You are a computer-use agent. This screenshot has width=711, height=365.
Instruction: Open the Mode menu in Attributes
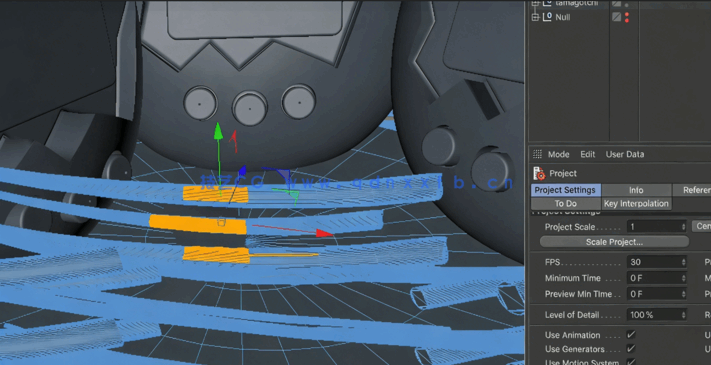(558, 154)
